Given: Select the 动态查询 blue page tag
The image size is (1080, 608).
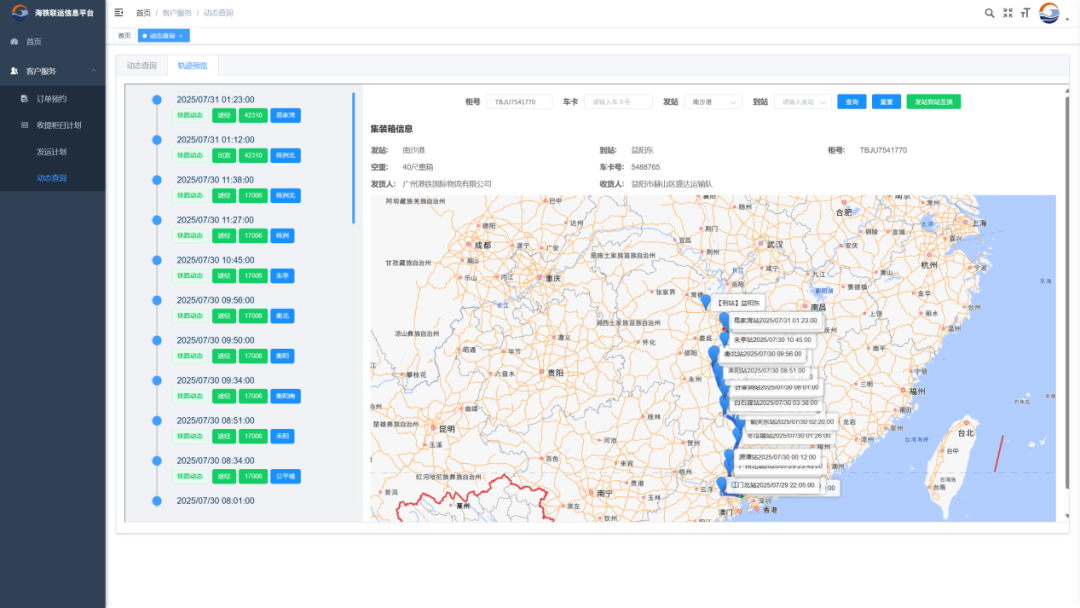Looking at the screenshot, I should [x=163, y=36].
